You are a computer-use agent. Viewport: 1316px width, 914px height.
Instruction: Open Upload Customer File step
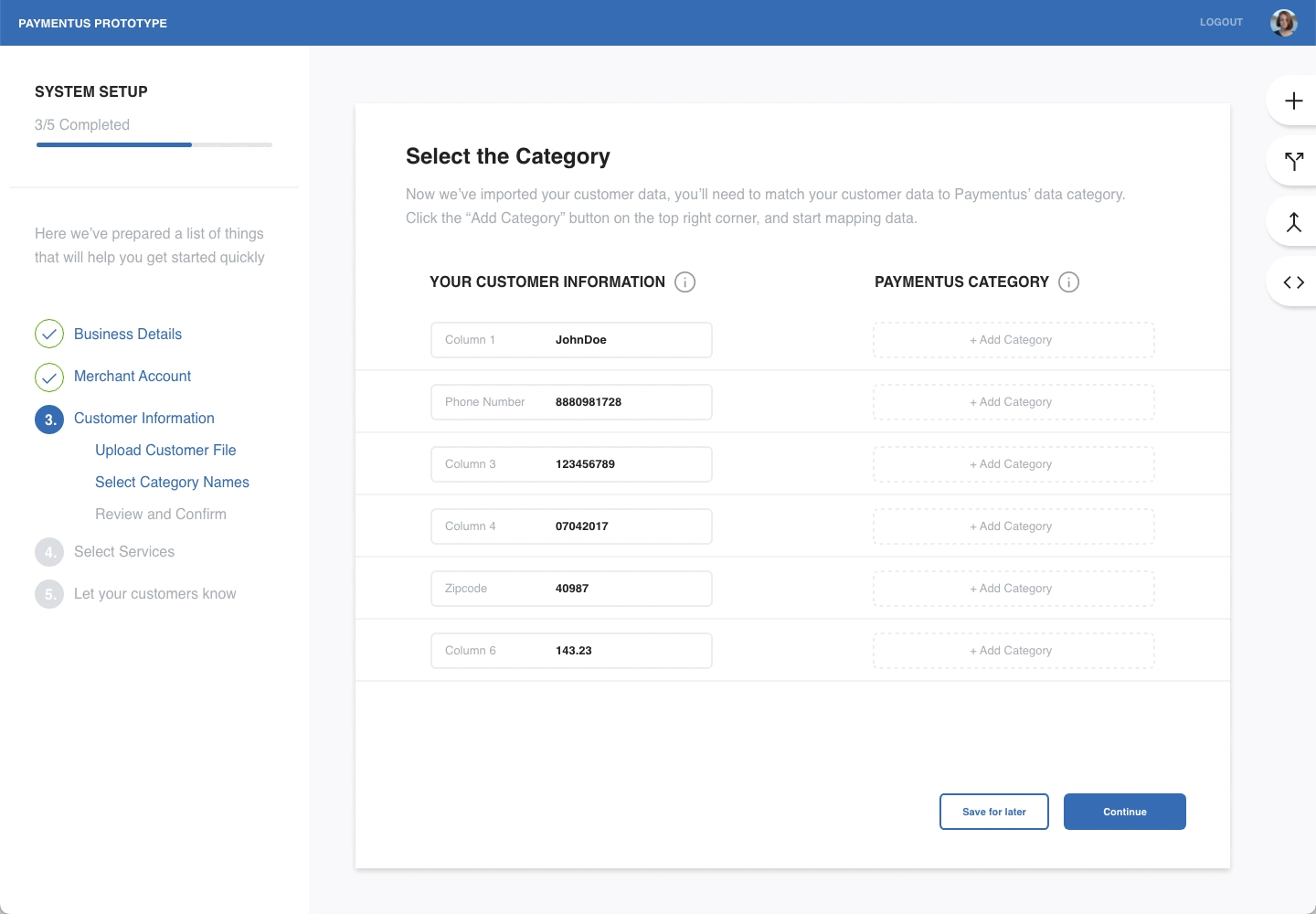pos(165,450)
